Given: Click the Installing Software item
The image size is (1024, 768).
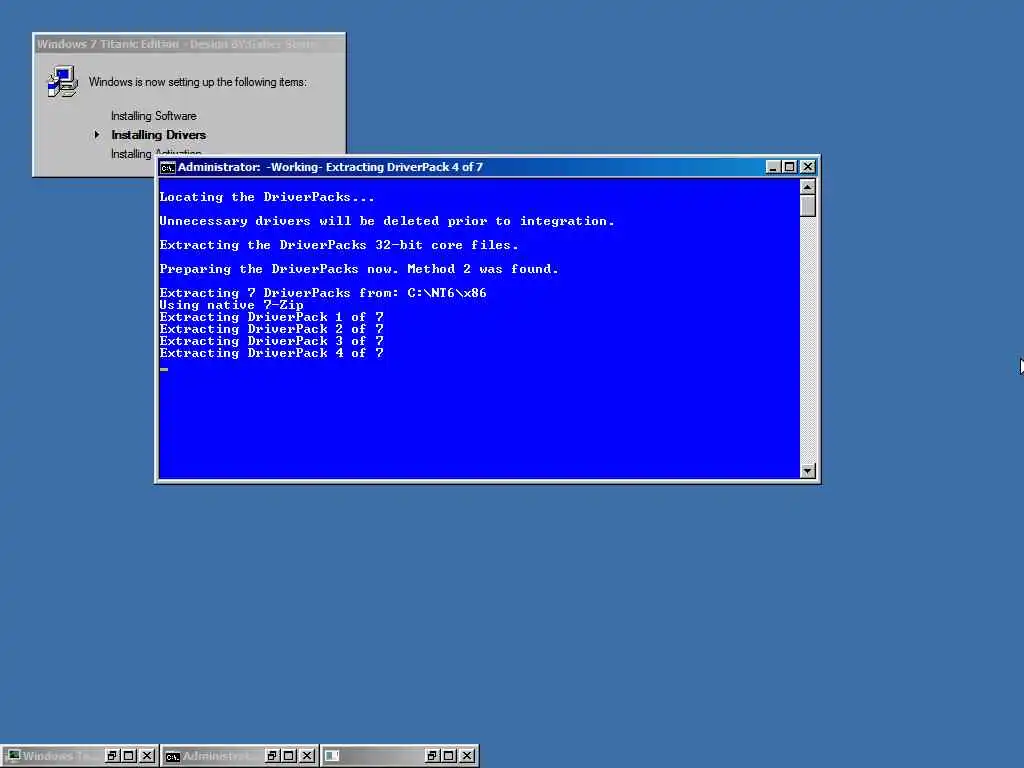Looking at the screenshot, I should click(x=153, y=116).
